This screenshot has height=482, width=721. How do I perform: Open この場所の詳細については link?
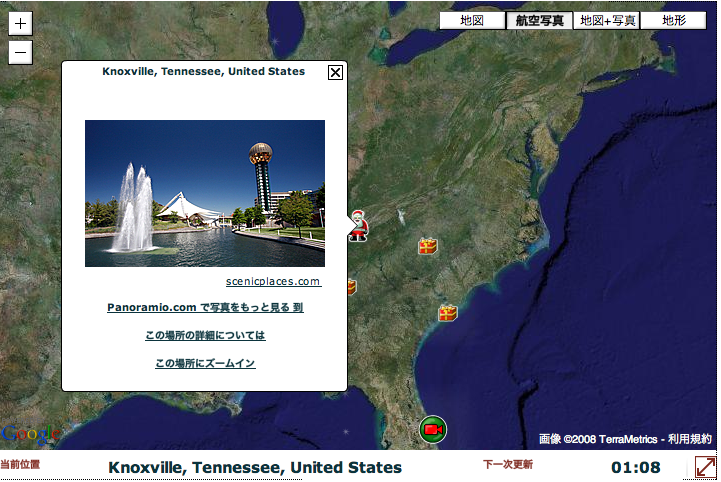pyautogui.click(x=205, y=335)
